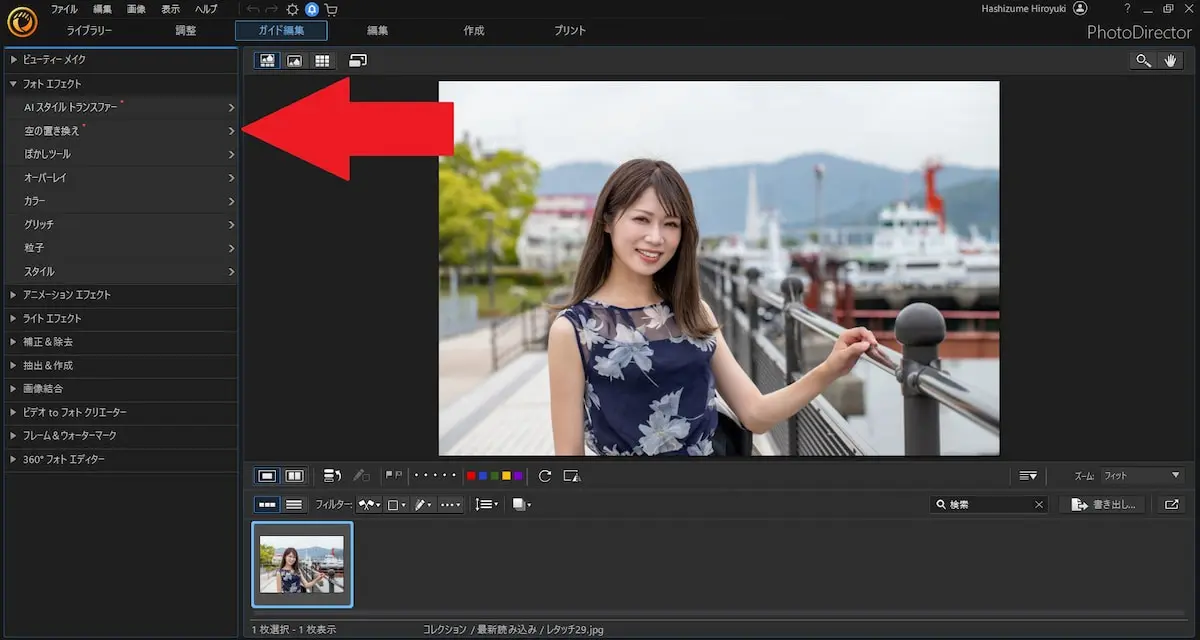The height and width of the screenshot is (640, 1200).
Task: Toggle the compare two photos view
Action: (x=295, y=476)
